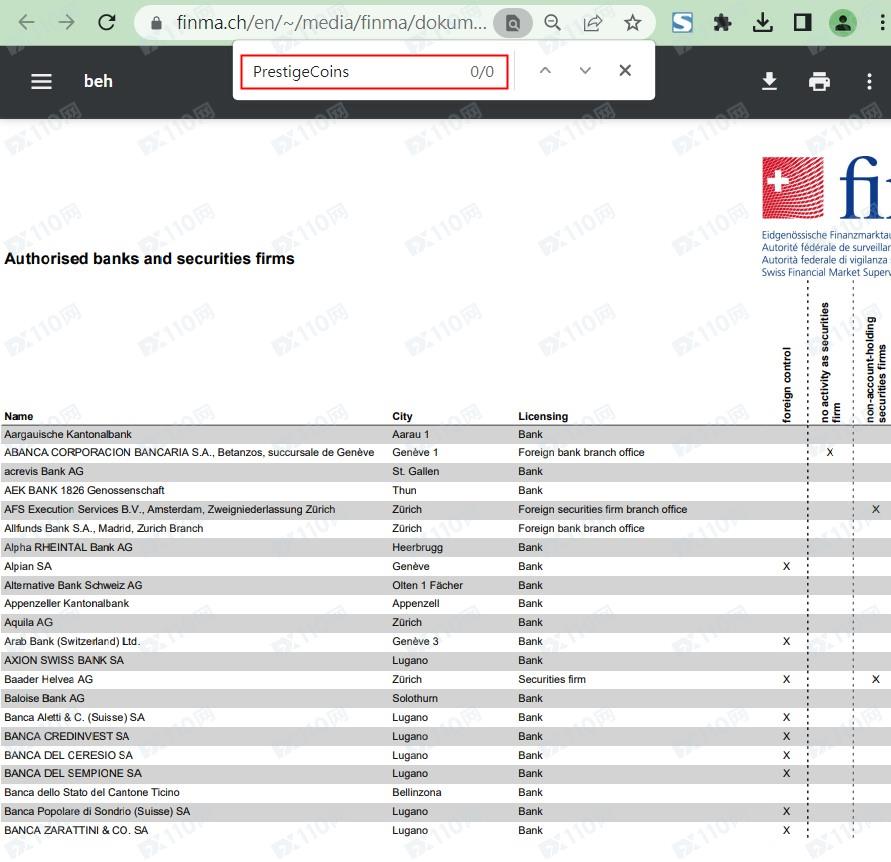Screen dimensions: 891x862
Task: Click the browser back arrow
Action: [x=26, y=22]
